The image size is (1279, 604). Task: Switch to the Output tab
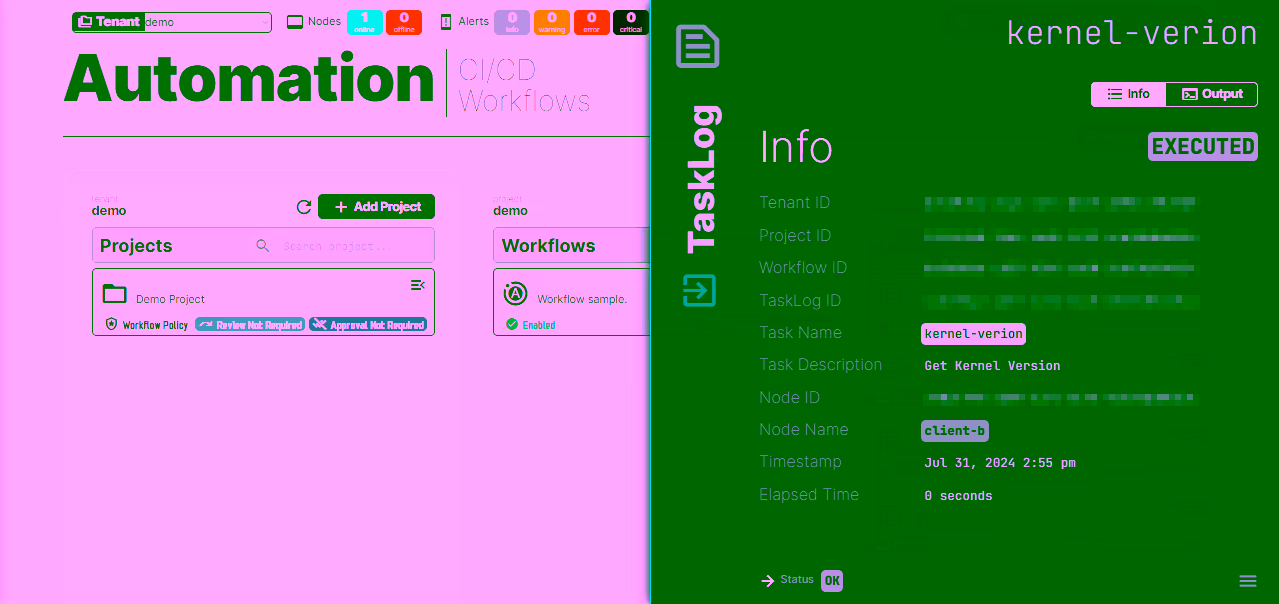(1212, 94)
